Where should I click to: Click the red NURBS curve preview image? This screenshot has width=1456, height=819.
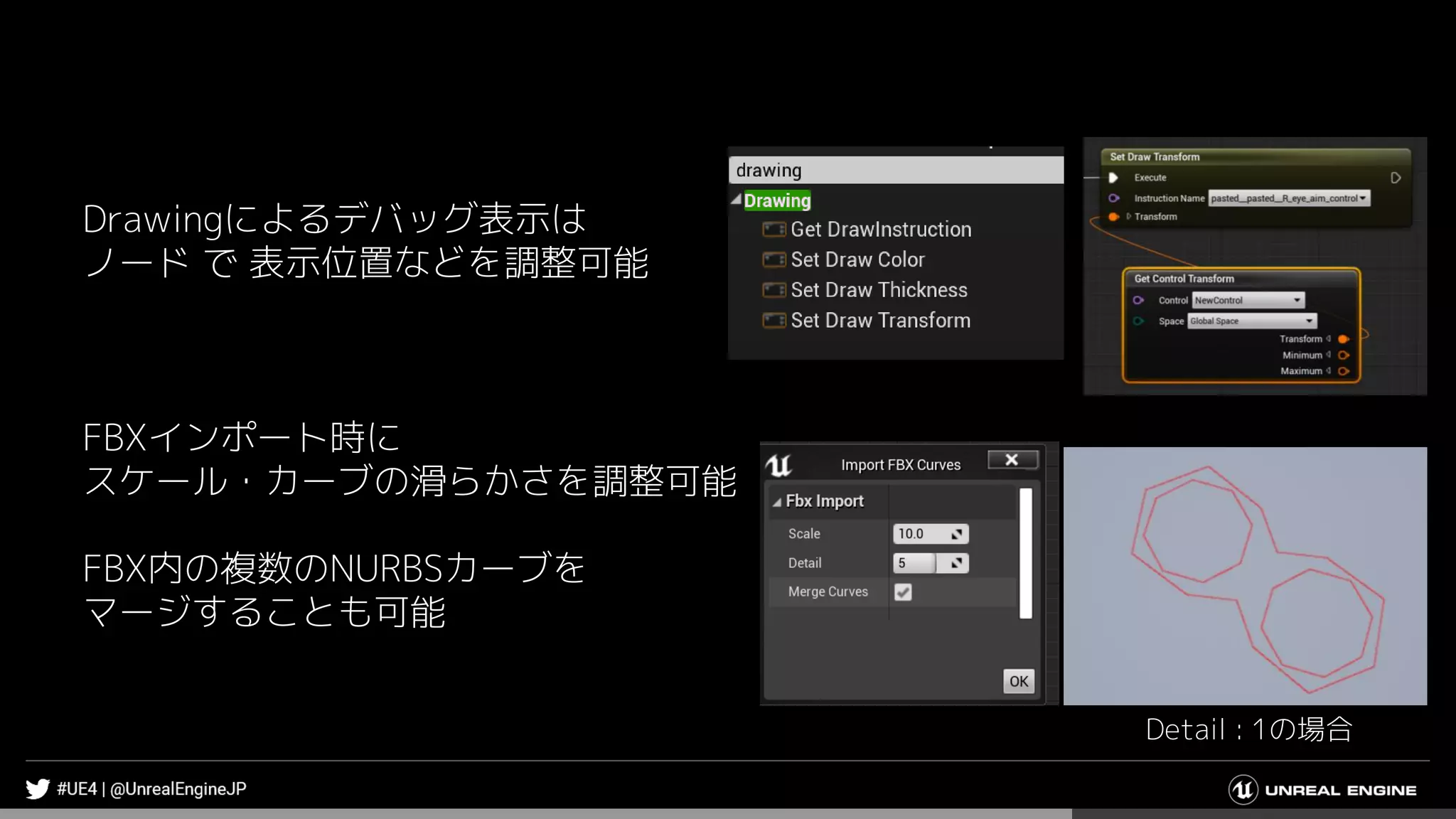1245,576
